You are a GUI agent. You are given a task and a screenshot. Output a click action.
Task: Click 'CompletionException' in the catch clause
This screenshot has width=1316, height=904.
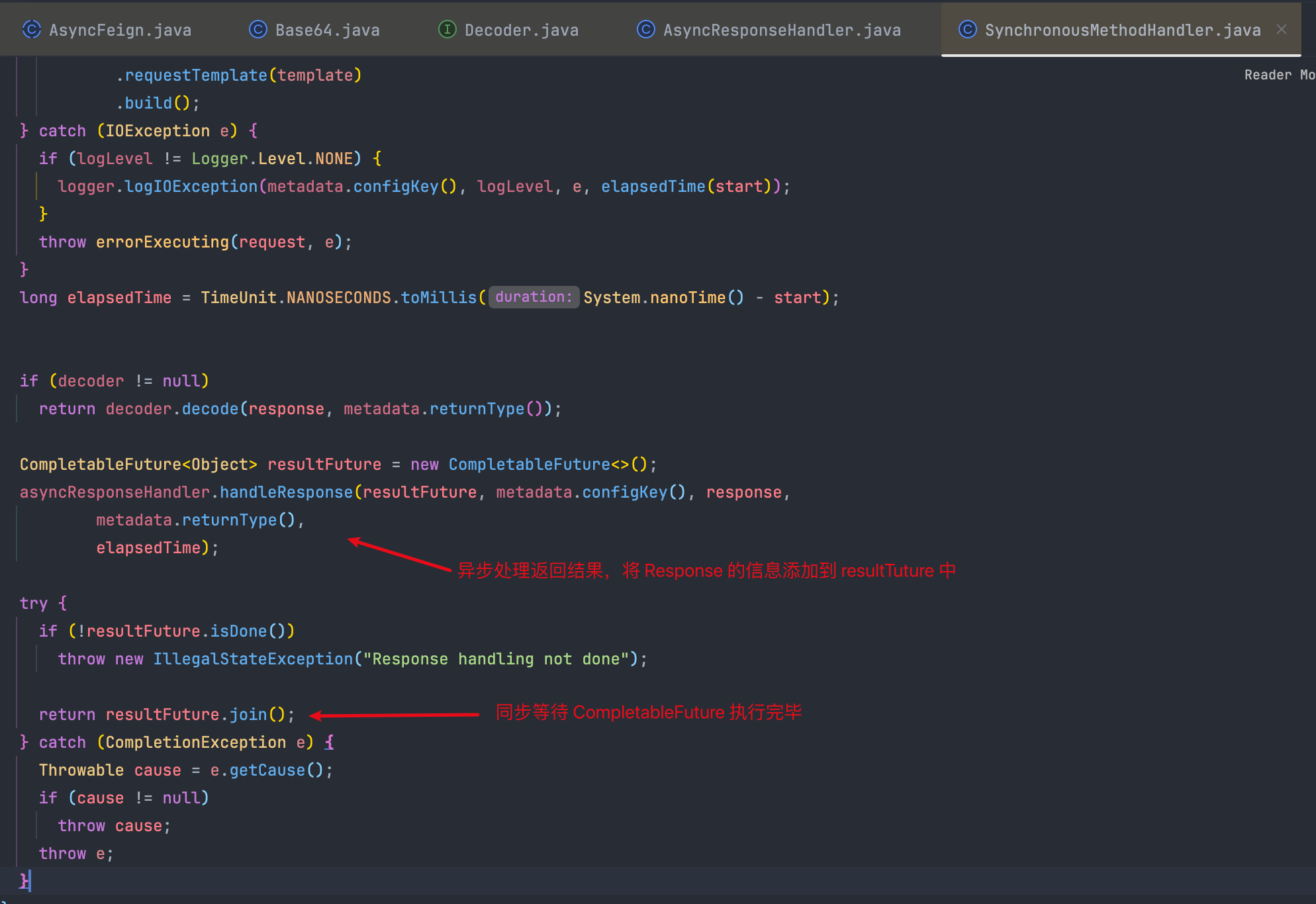[x=196, y=743]
